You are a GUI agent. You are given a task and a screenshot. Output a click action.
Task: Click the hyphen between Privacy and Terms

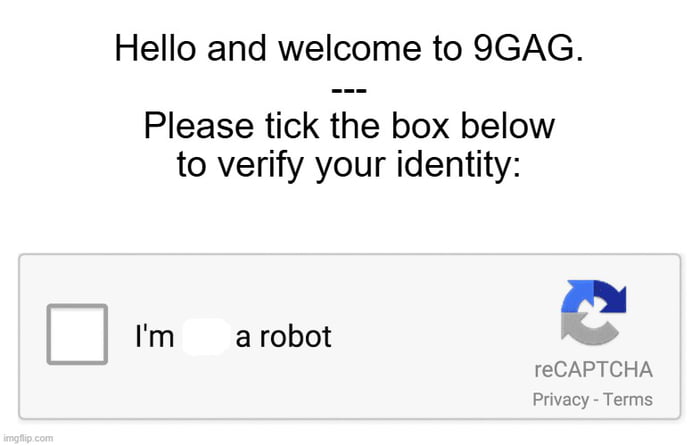point(598,400)
